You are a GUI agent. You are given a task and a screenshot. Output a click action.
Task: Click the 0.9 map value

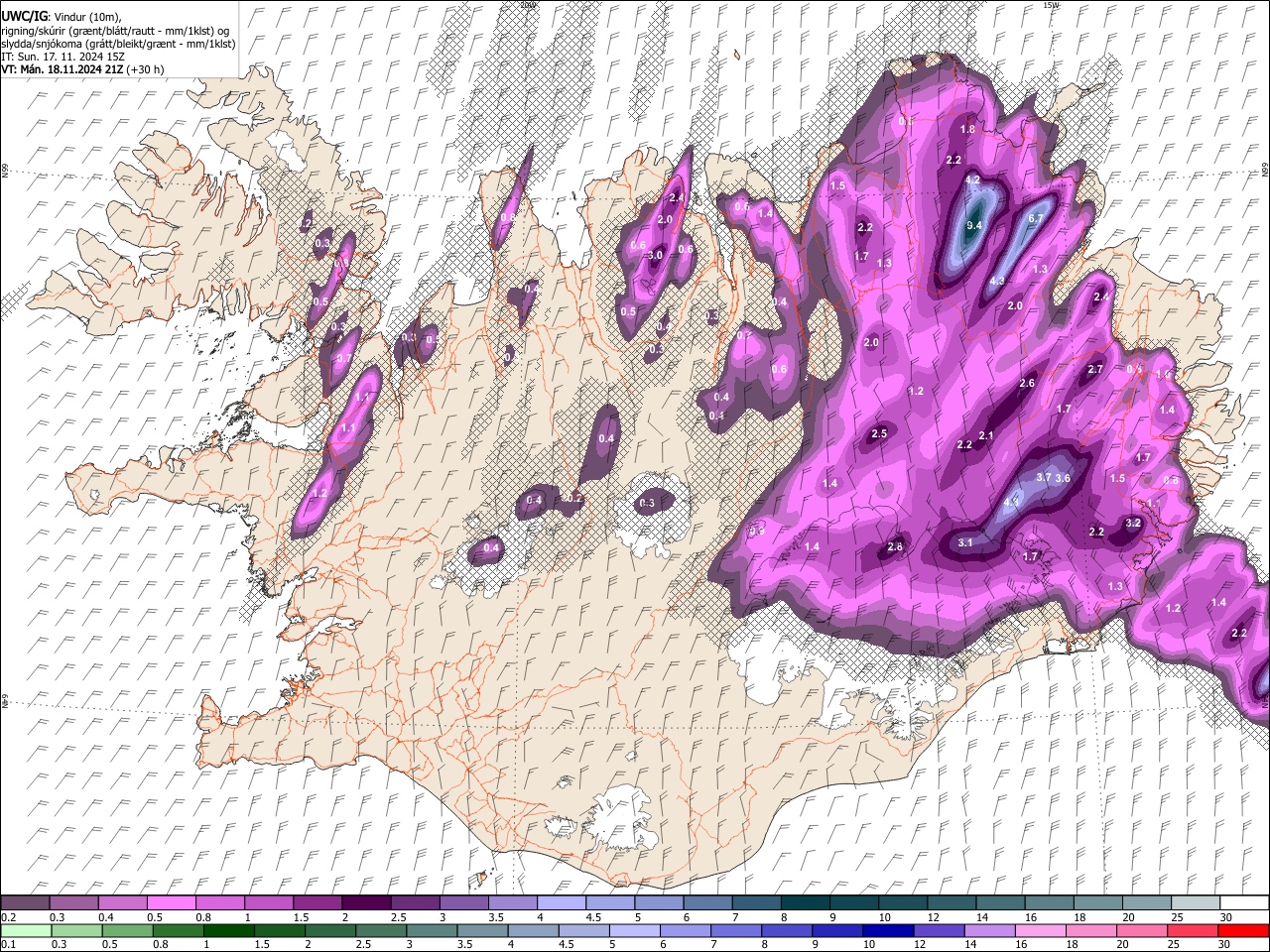tap(757, 531)
